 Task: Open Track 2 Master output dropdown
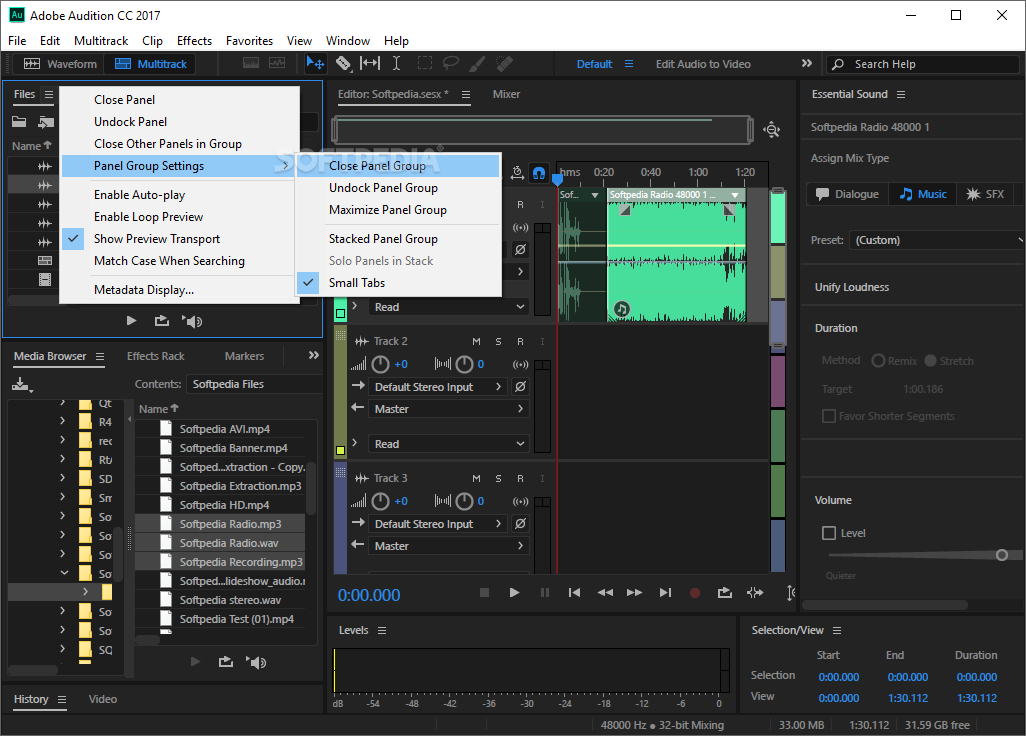click(448, 409)
